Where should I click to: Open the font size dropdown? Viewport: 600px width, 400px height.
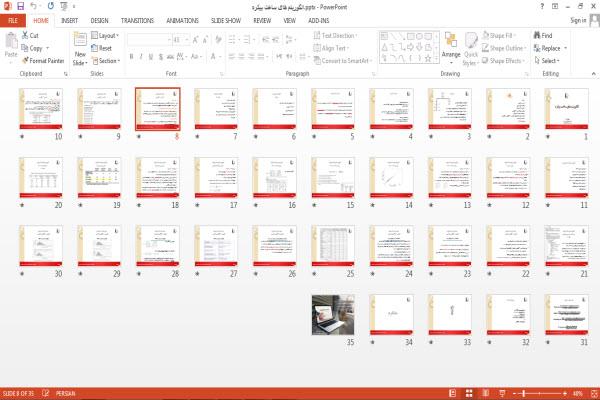(x=181, y=39)
